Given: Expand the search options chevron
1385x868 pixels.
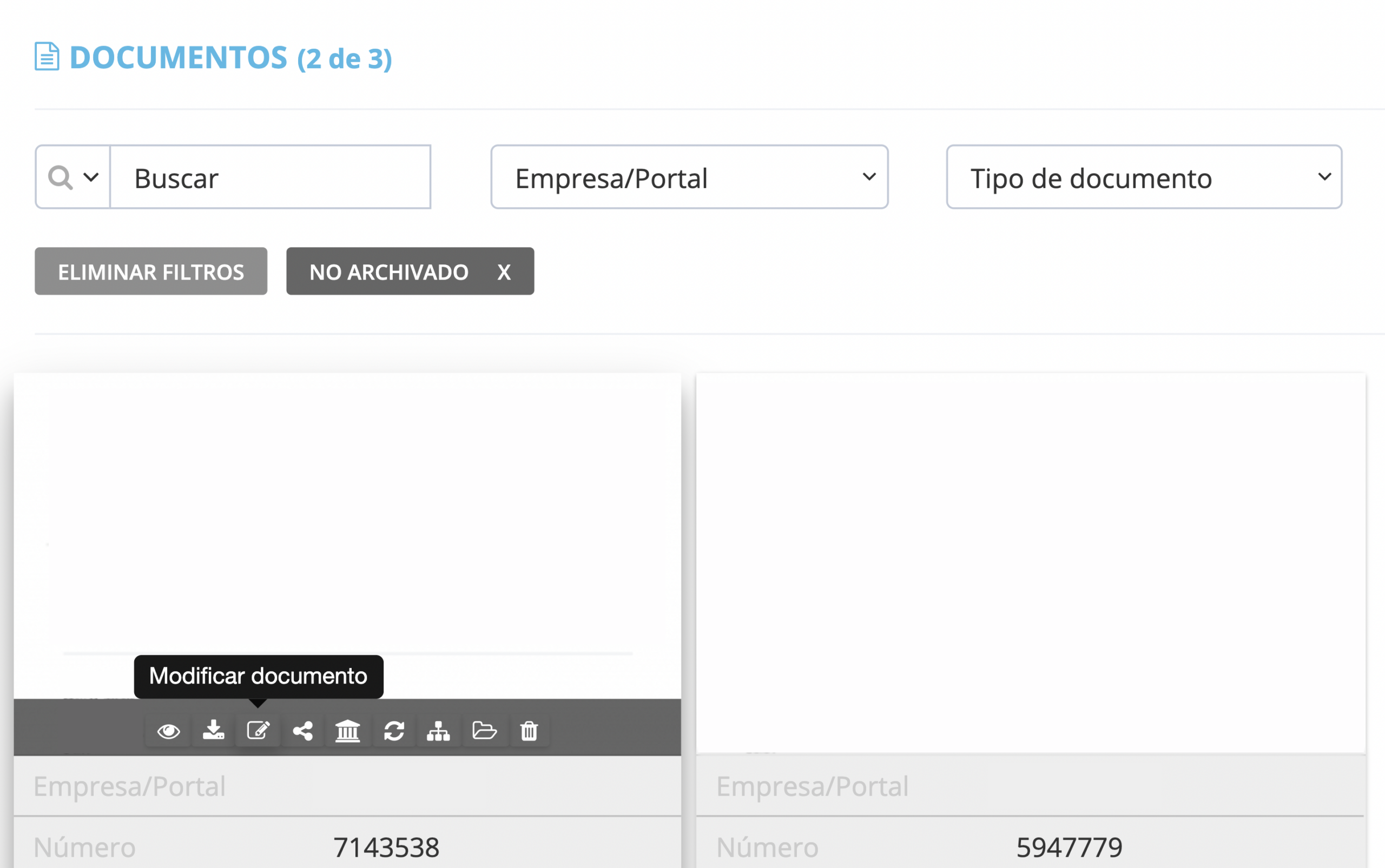Looking at the screenshot, I should pyautogui.click(x=91, y=177).
